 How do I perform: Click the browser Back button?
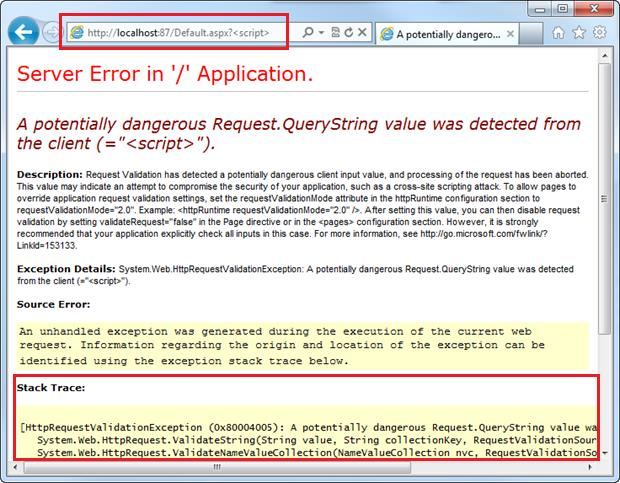[23, 31]
